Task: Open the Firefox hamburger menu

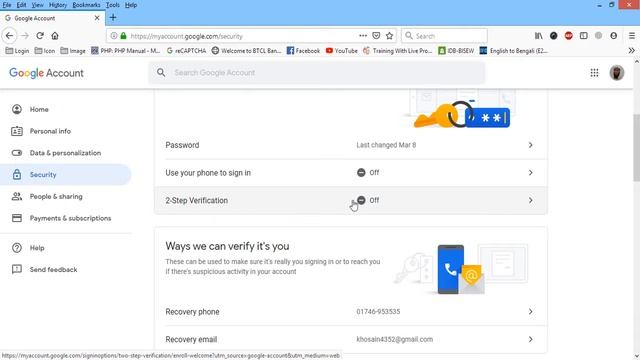Action: [631, 36]
